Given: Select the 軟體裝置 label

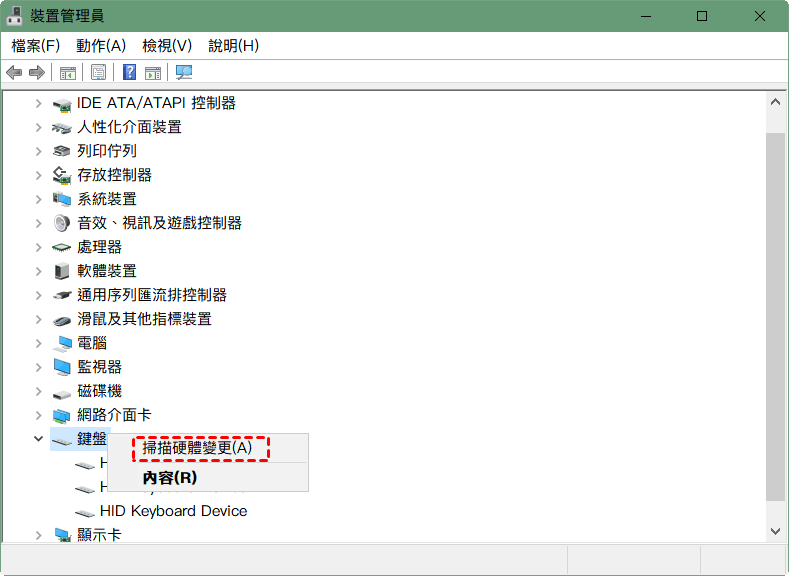Looking at the screenshot, I should tap(107, 271).
